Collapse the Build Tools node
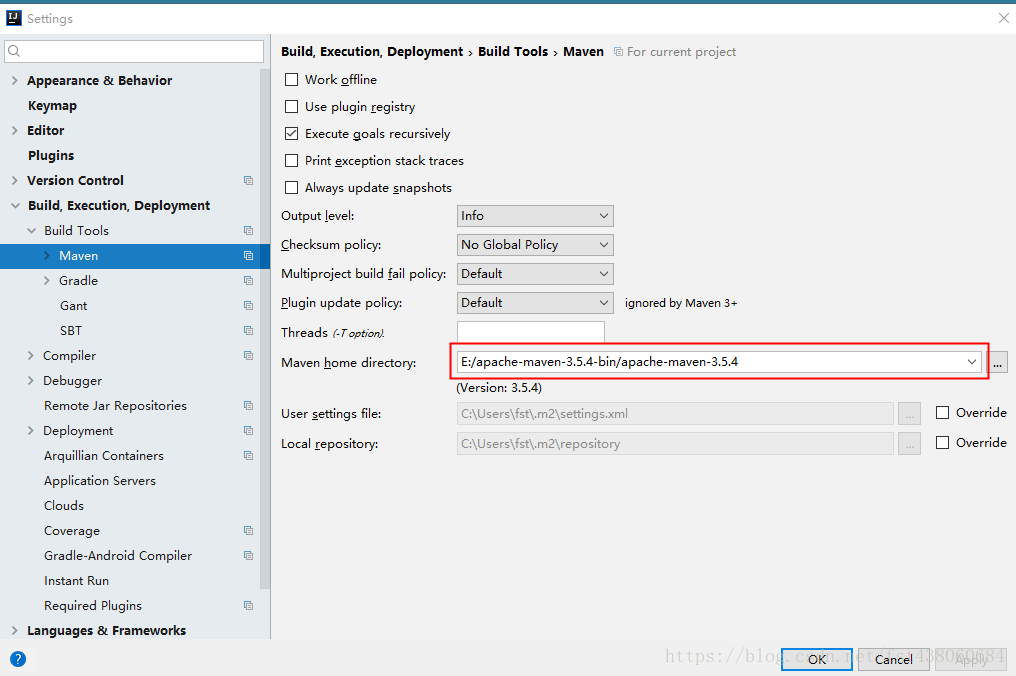 point(31,231)
